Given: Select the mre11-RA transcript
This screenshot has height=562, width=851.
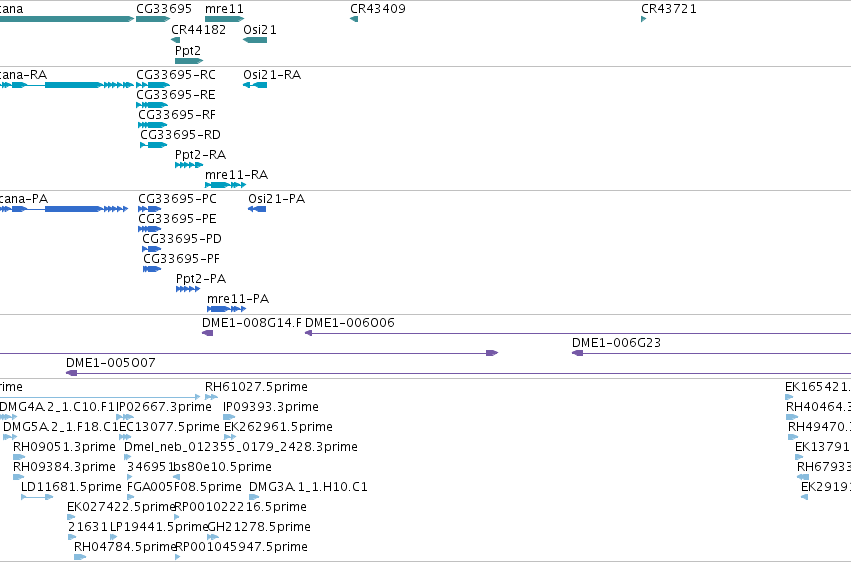Looking at the screenshot, I should pos(225,185).
